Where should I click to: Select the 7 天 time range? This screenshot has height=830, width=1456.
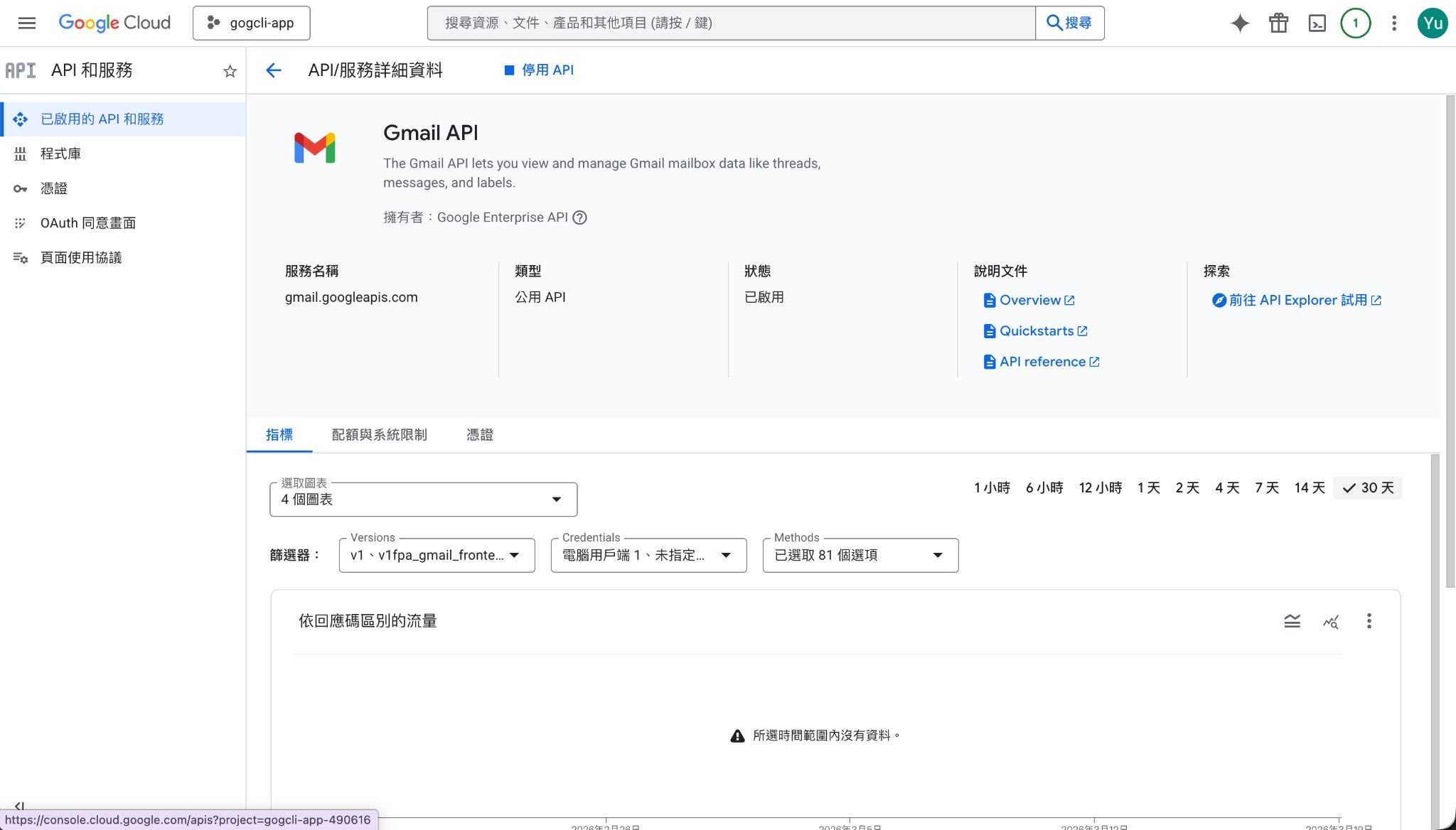tap(1266, 488)
